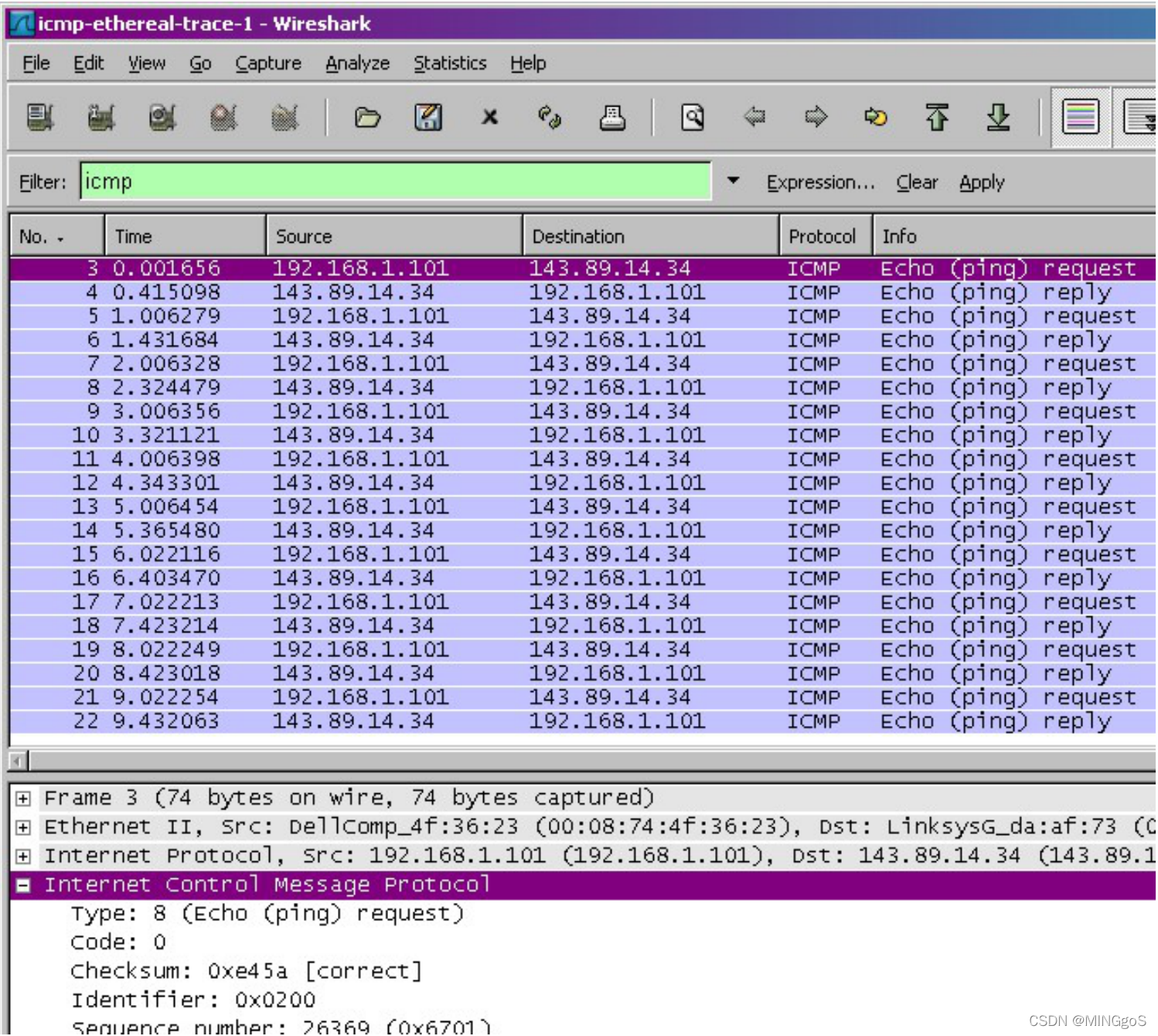The width and height of the screenshot is (1158, 1036).
Task: Reload this capture file icon
Action: point(550,118)
